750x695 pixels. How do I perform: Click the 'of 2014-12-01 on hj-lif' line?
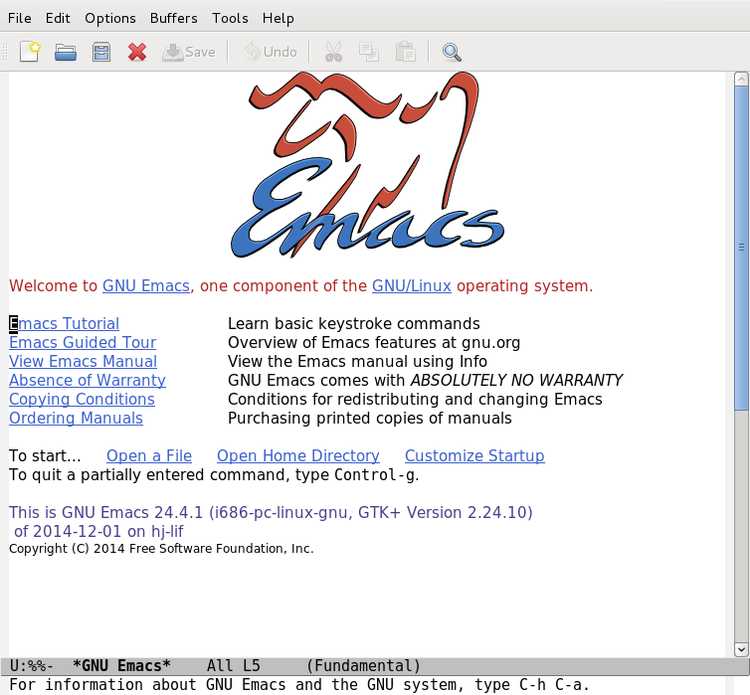click(x=99, y=531)
